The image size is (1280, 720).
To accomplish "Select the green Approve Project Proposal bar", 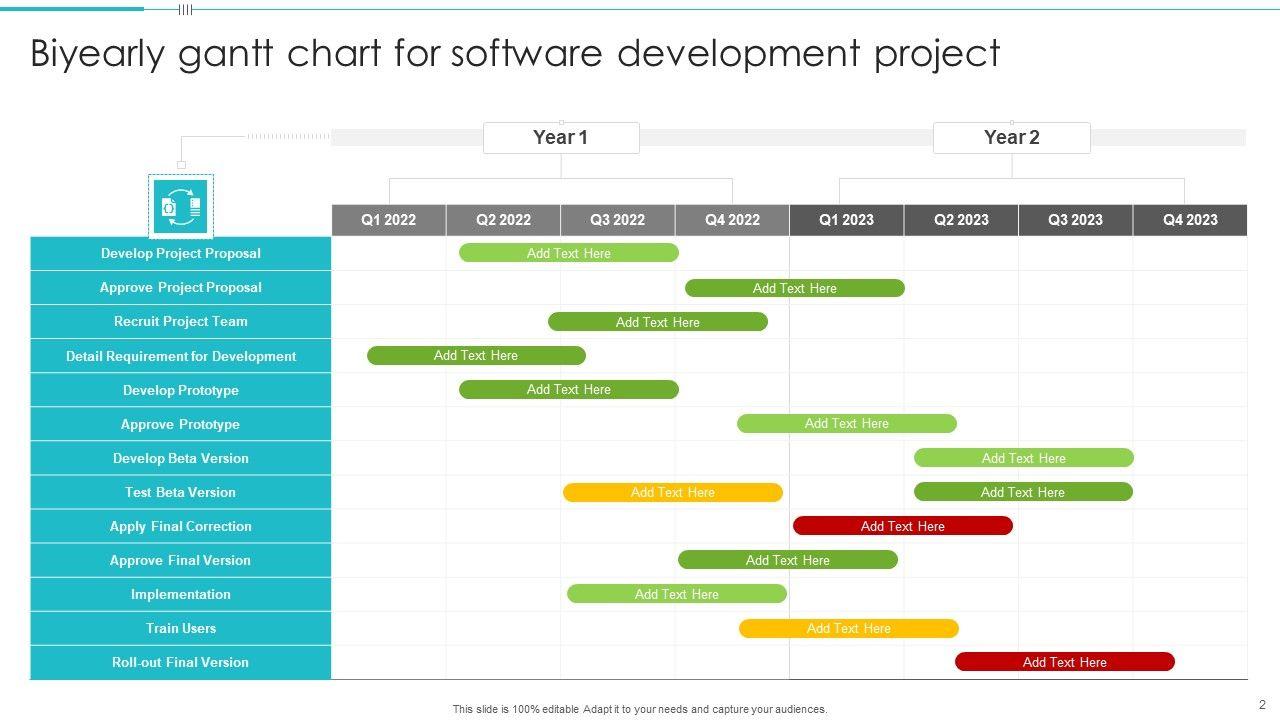I will (x=794, y=288).
